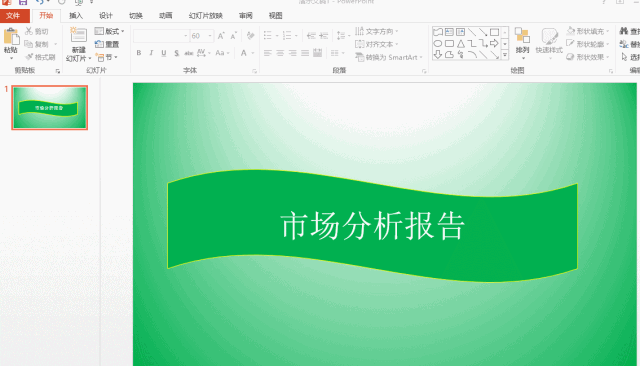Open the File (文件) tab
Screen dimensions: 640x366
click(13, 16)
